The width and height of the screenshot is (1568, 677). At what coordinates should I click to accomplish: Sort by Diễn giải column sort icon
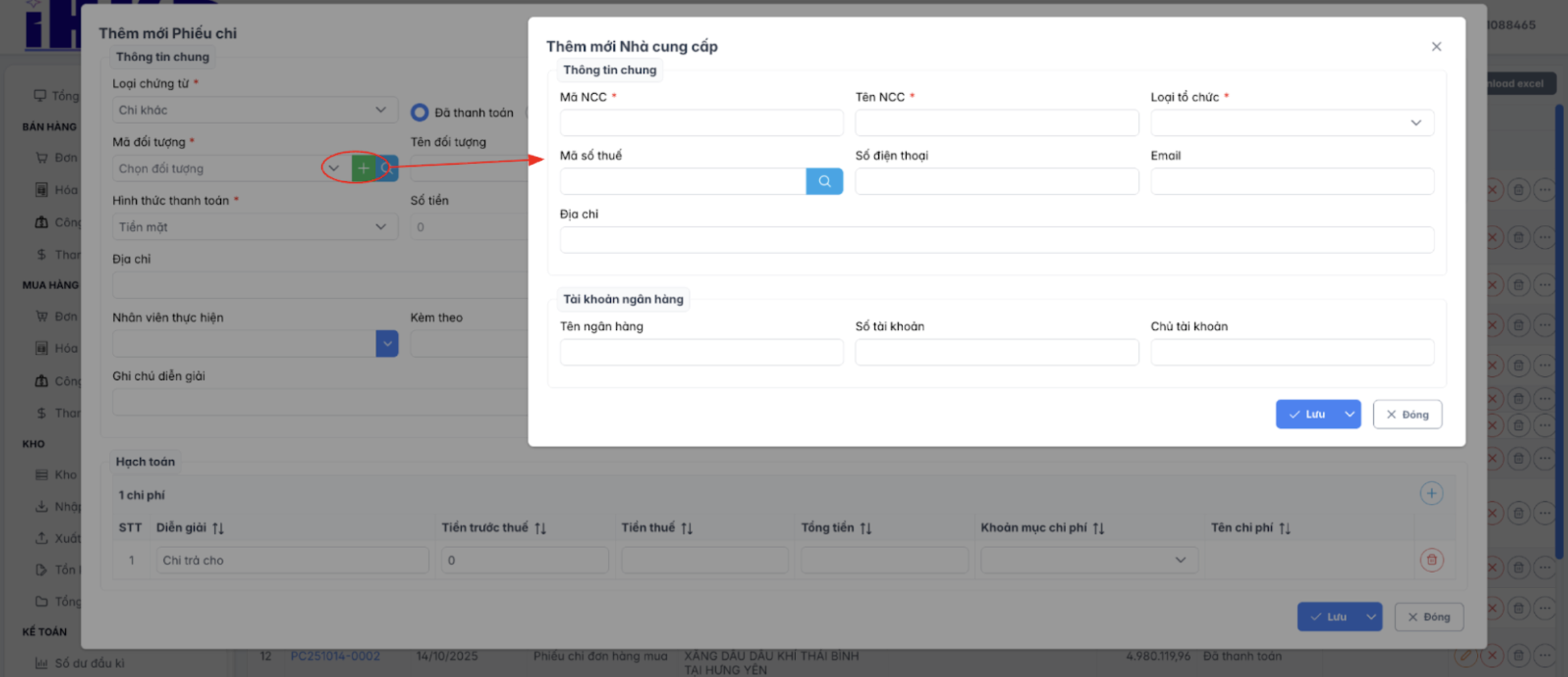coord(218,528)
